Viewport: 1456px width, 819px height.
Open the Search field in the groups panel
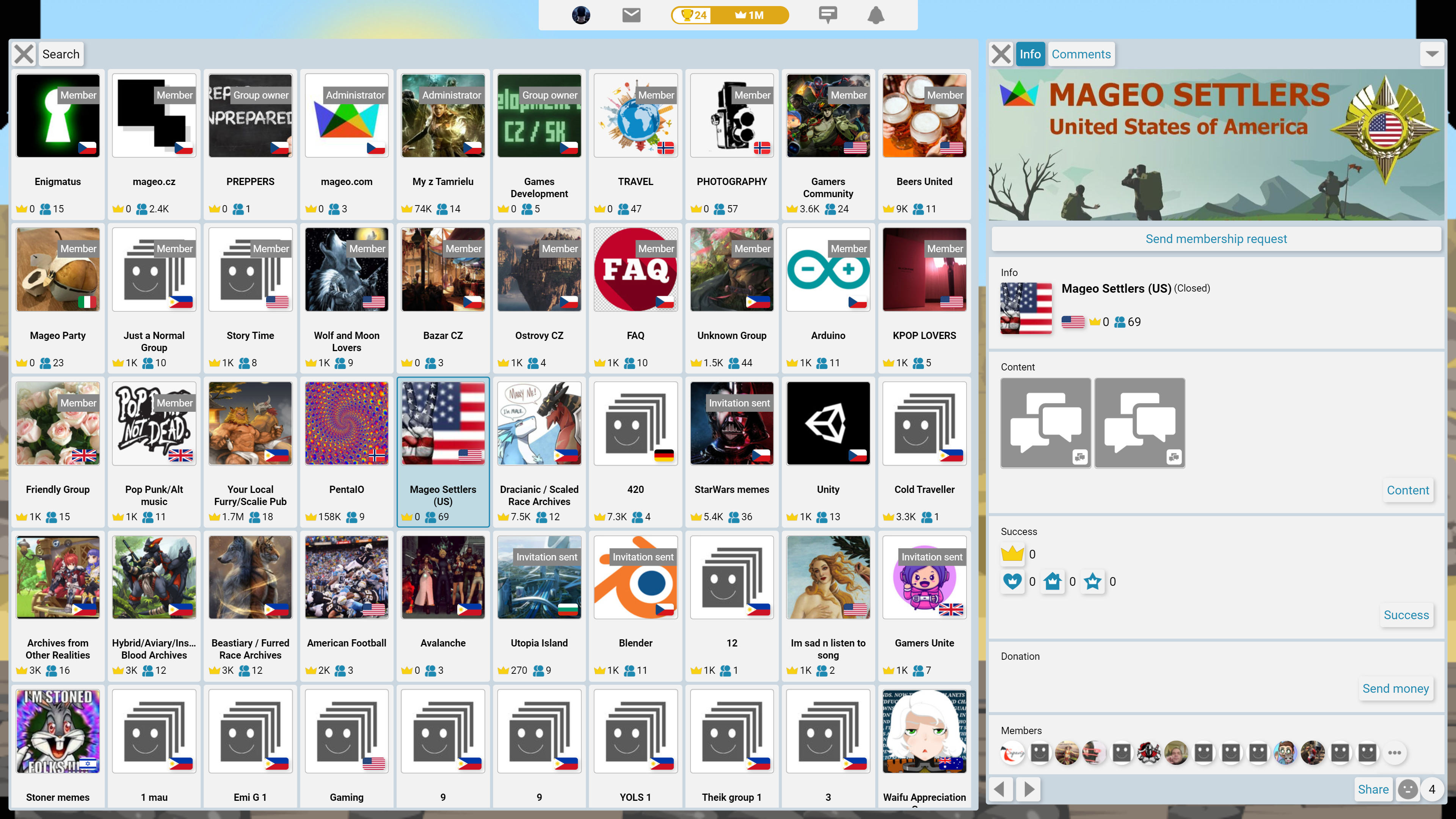coord(61,54)
